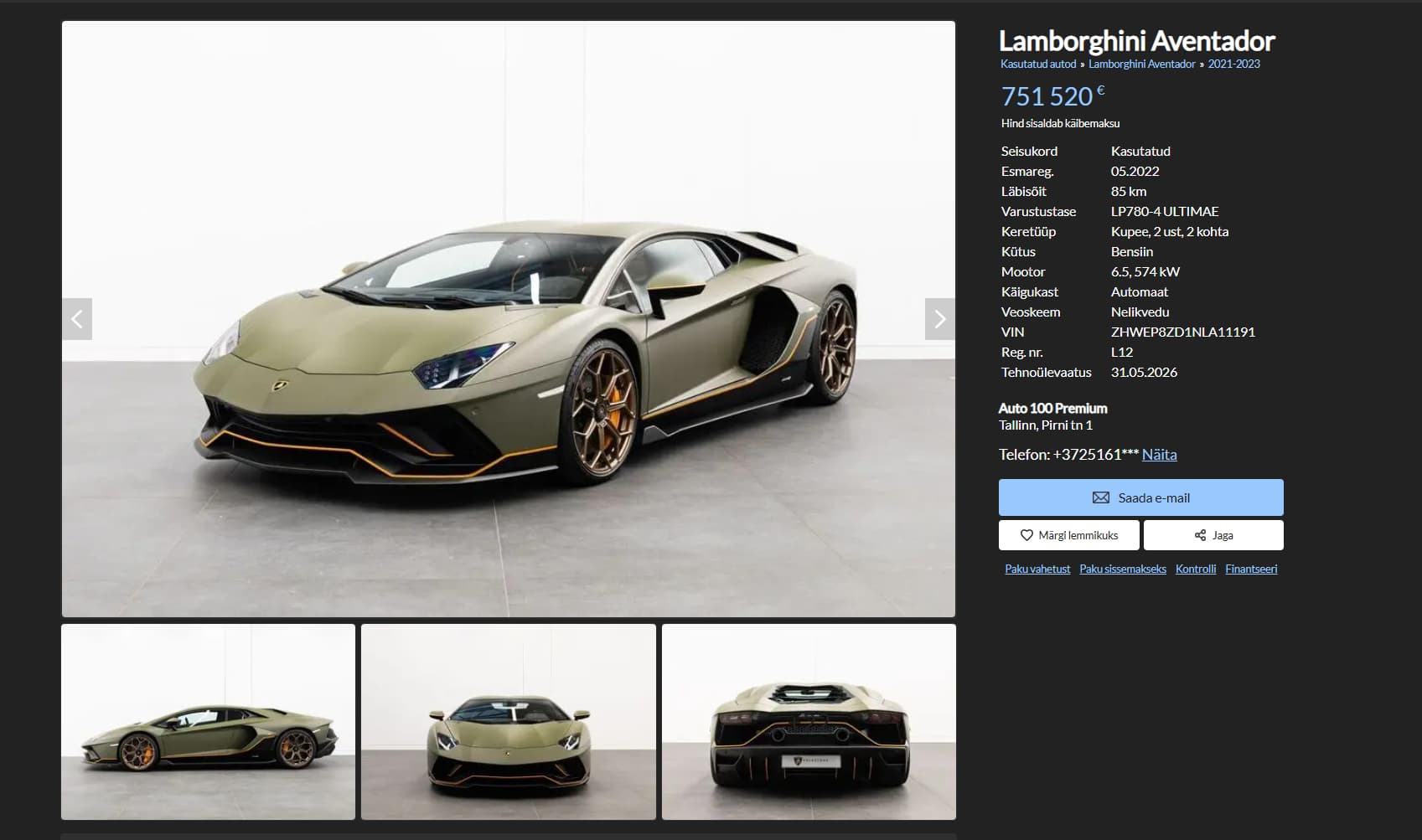Click the engine value 6.5, 574 kW
1422x840 pixels.
coord(1145,271)
